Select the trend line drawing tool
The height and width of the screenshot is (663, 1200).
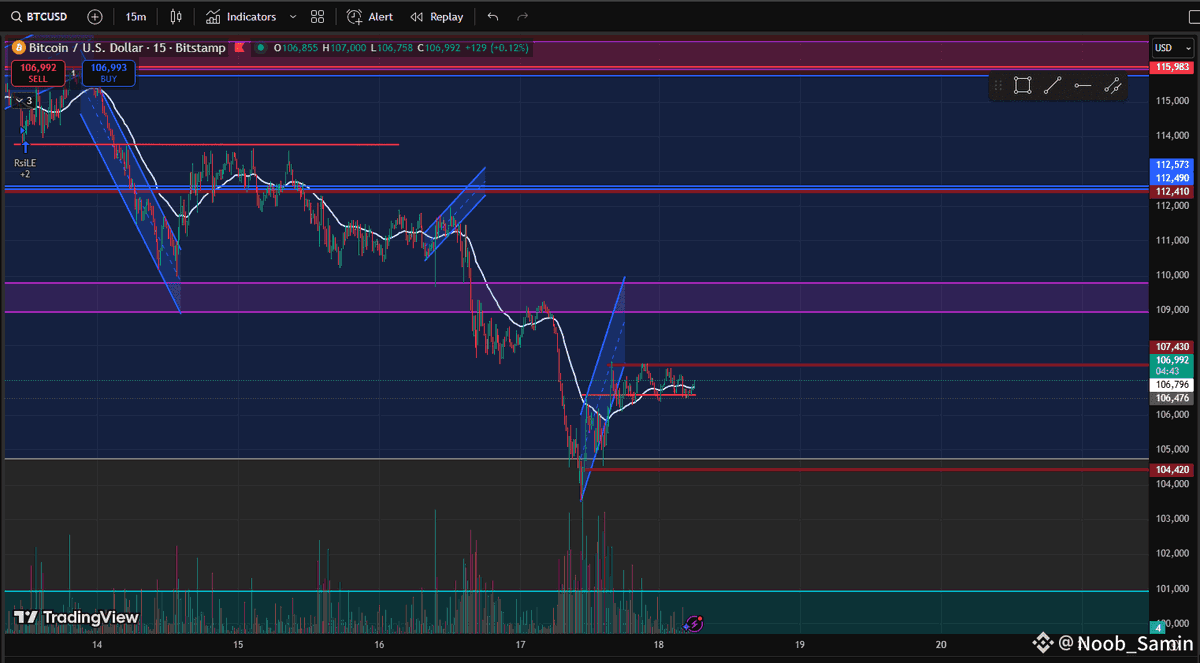pyautogui.click(x=1052, y=86)
